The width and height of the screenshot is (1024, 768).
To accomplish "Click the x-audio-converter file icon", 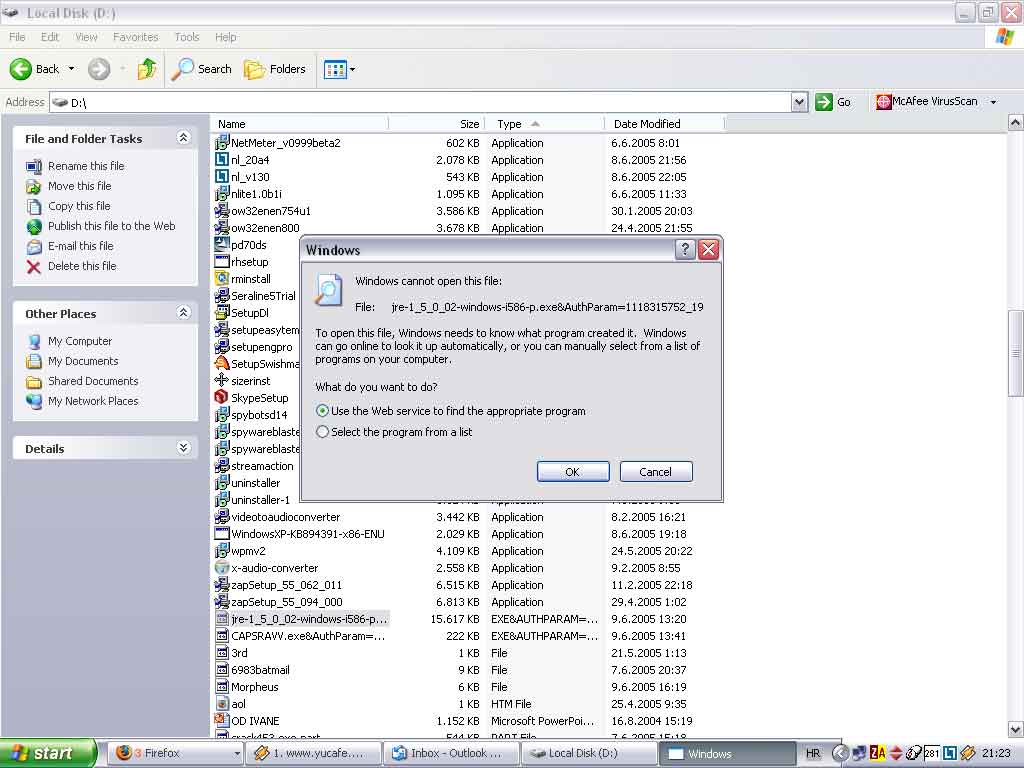I will click(221, 568).
